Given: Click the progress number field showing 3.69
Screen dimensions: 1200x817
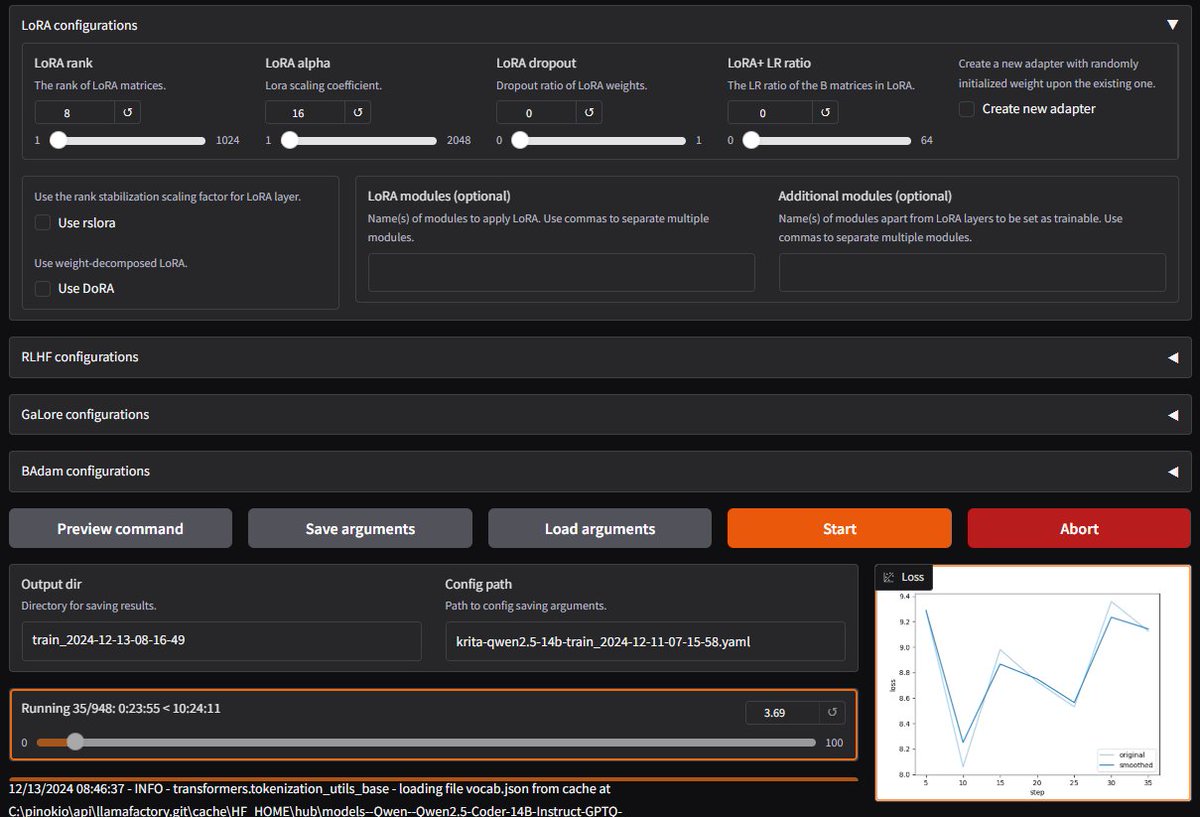Looking at the screenshot, I should pos(781,712).
